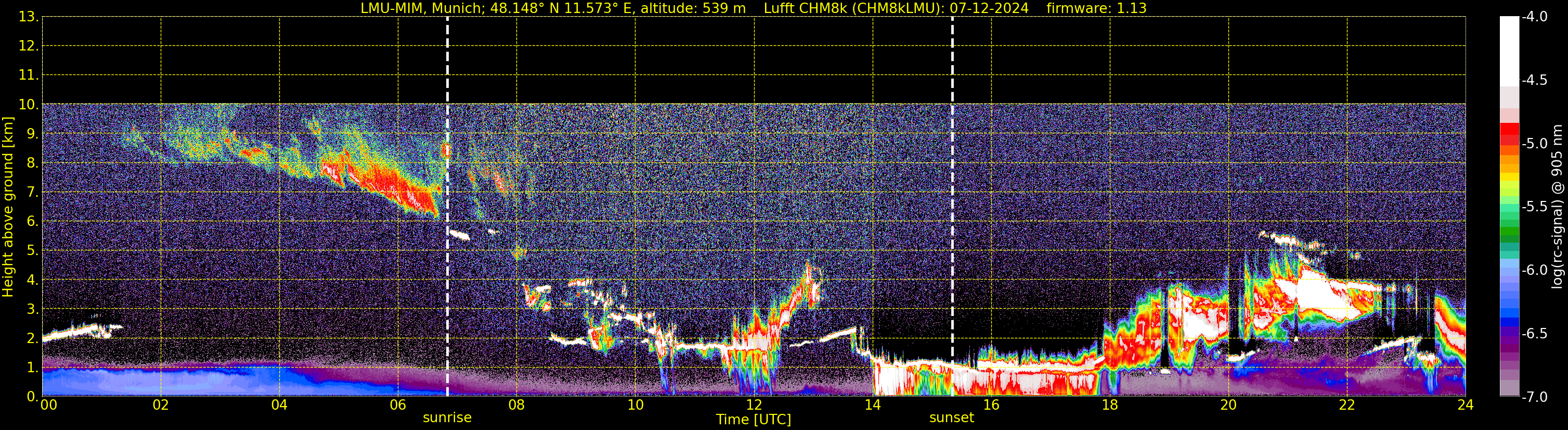Select the date "07-12-2024" in the title
This screenshot has height=430, width=1568.
click(x=989, y=8)
